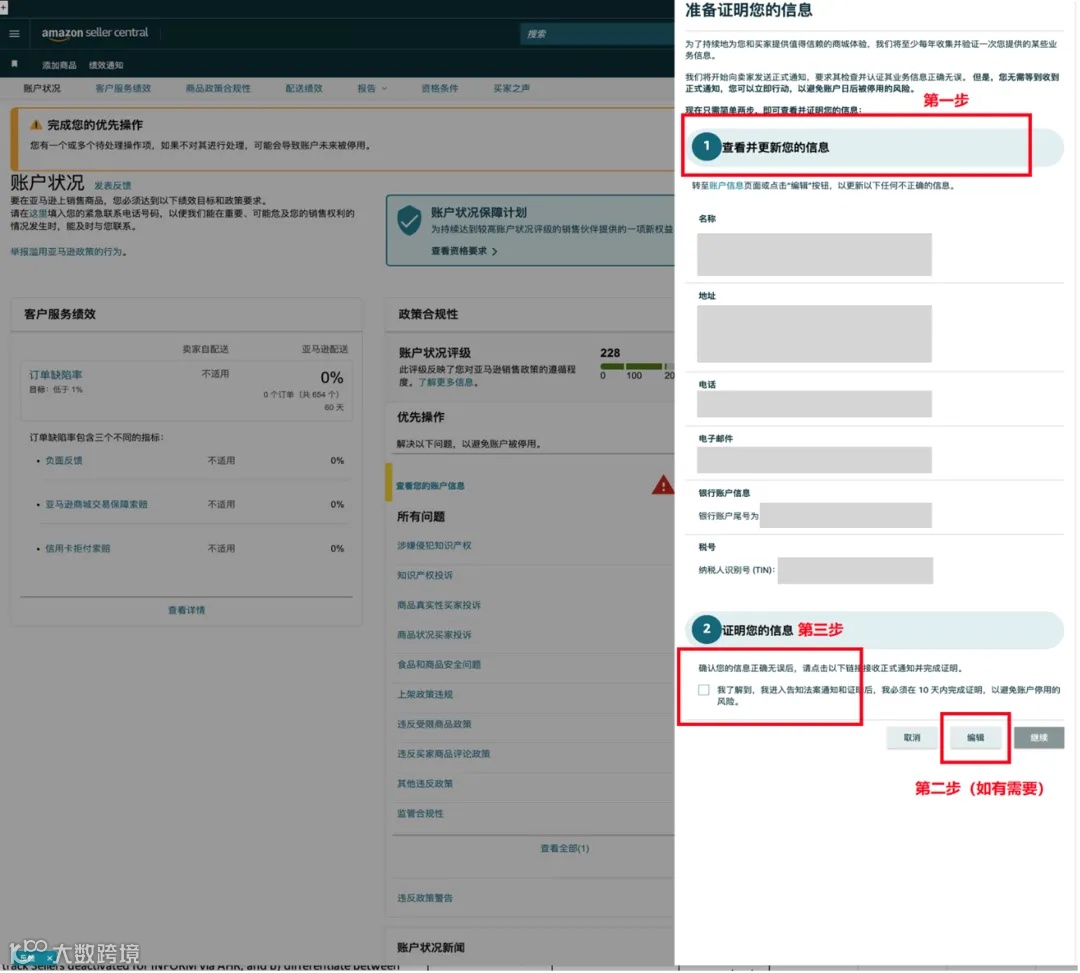Click the shield checkmark icon
Image resolution: width=1080 pixels, height=973 pixels.
tap(409, 220)
